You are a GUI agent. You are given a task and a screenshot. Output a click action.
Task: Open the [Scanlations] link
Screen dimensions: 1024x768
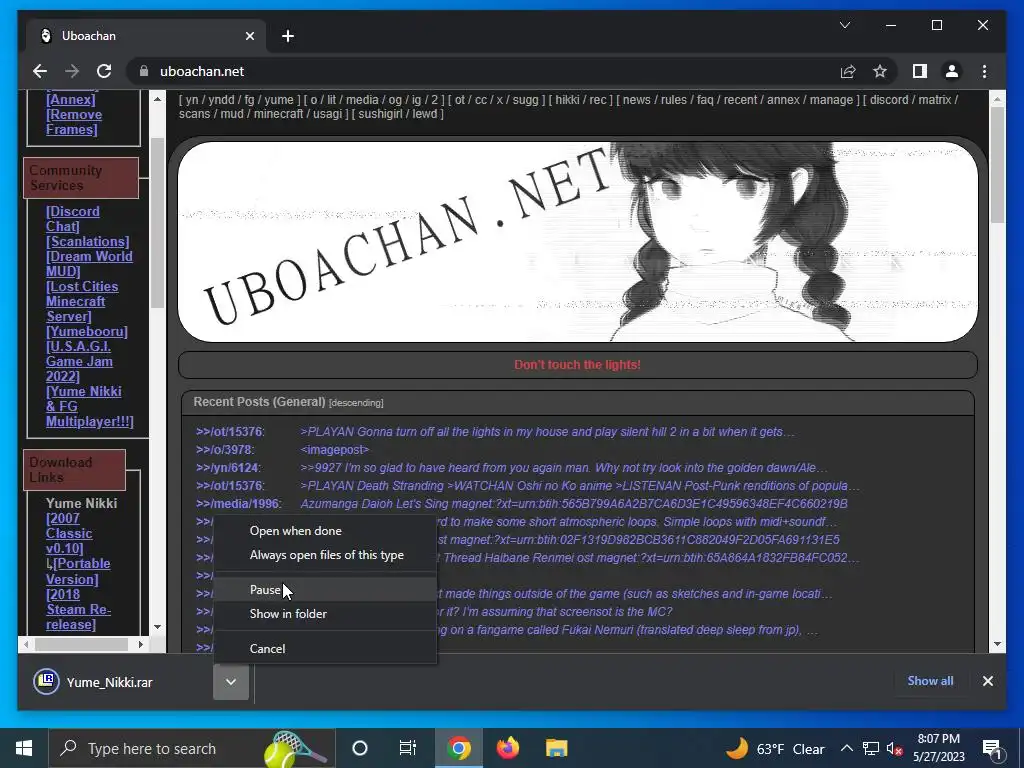coord(88,241)
